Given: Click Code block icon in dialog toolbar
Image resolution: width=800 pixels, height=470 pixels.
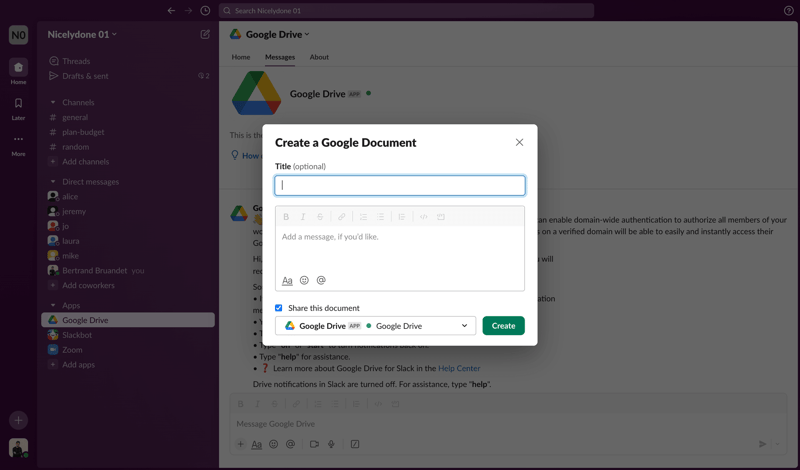Looking at the screenshot, I should [441, 217].
